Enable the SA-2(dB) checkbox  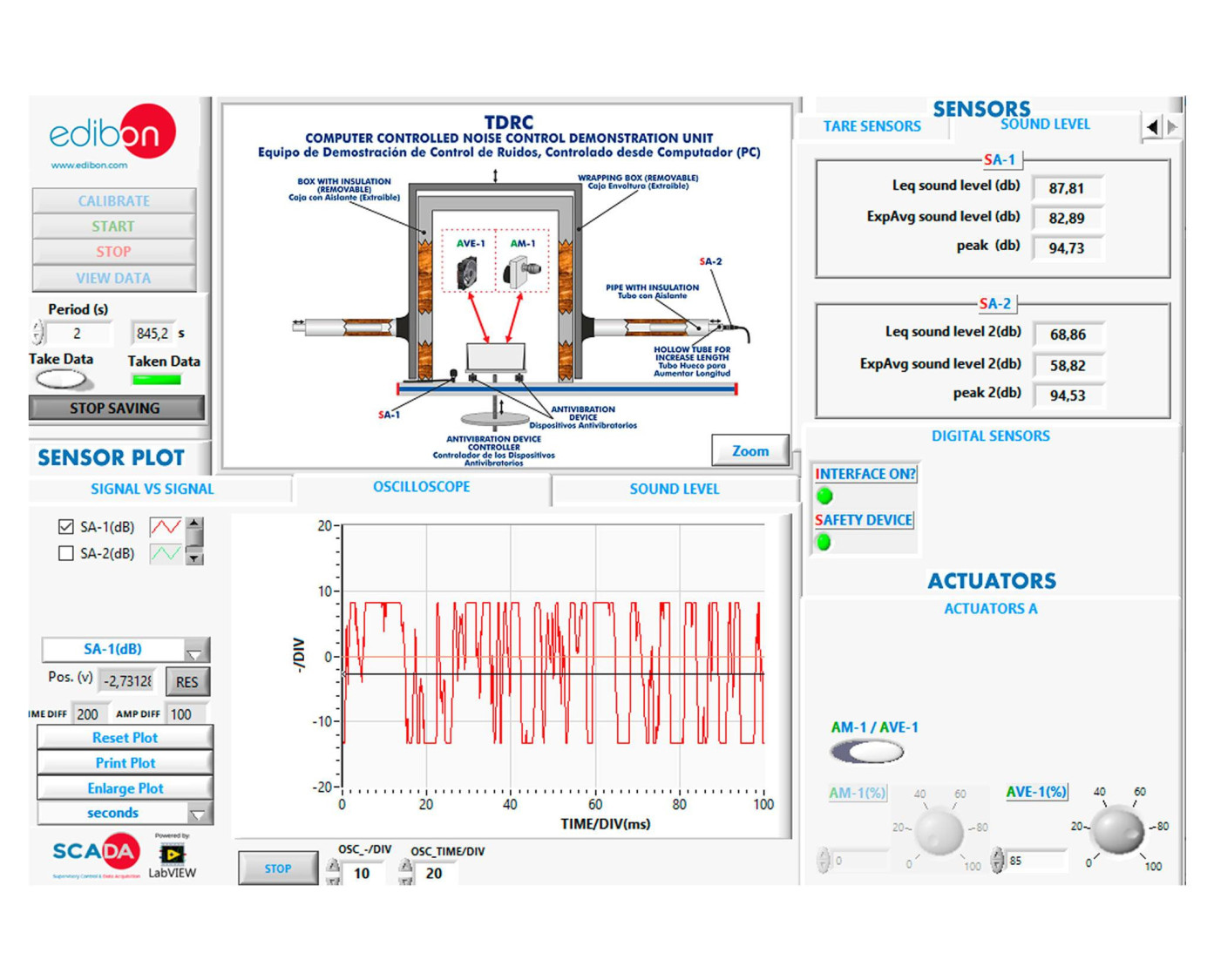tap(66, 553)
